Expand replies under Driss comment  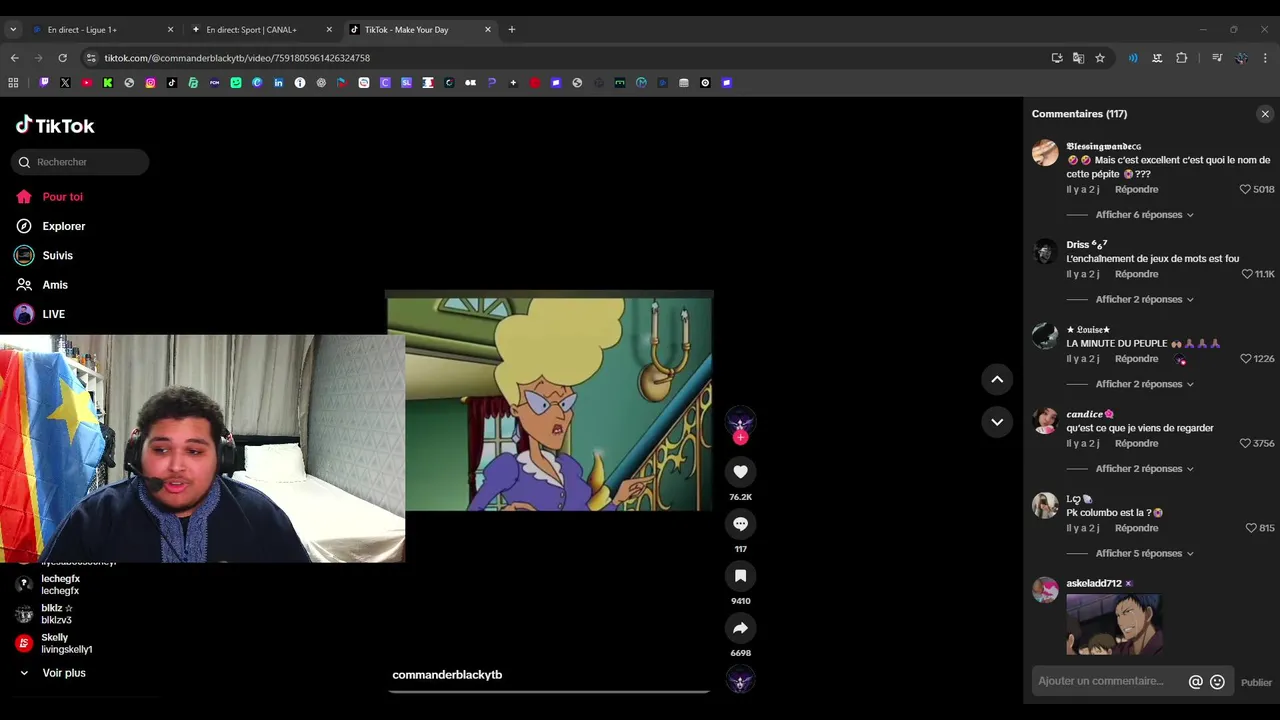tap(1144, 300)
